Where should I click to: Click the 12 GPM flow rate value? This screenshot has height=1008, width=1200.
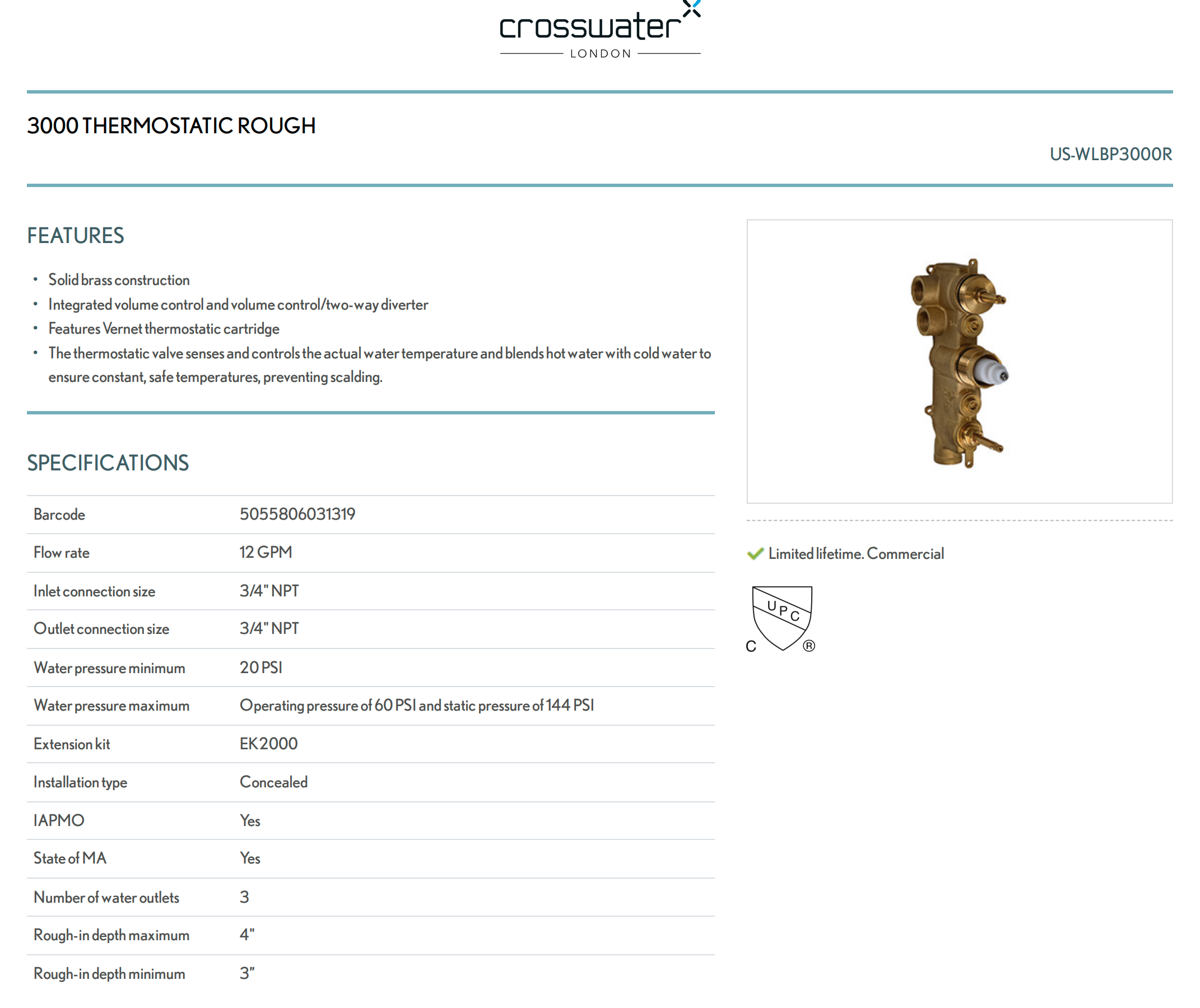[x=266, y=553]
